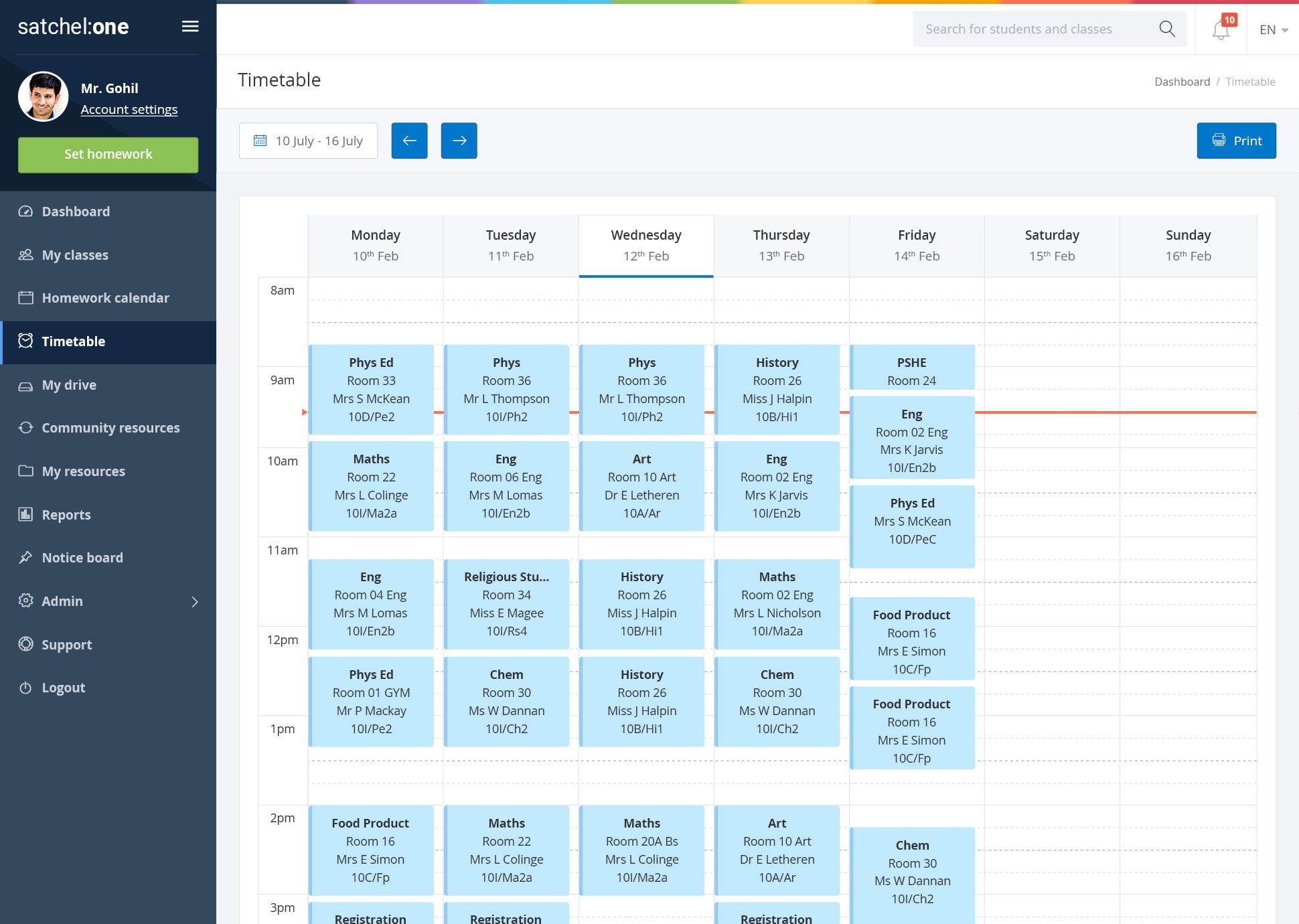
Task: Open Tuesday Chem Ms W Dannan lesson
Action: click(x=506, y=702)
